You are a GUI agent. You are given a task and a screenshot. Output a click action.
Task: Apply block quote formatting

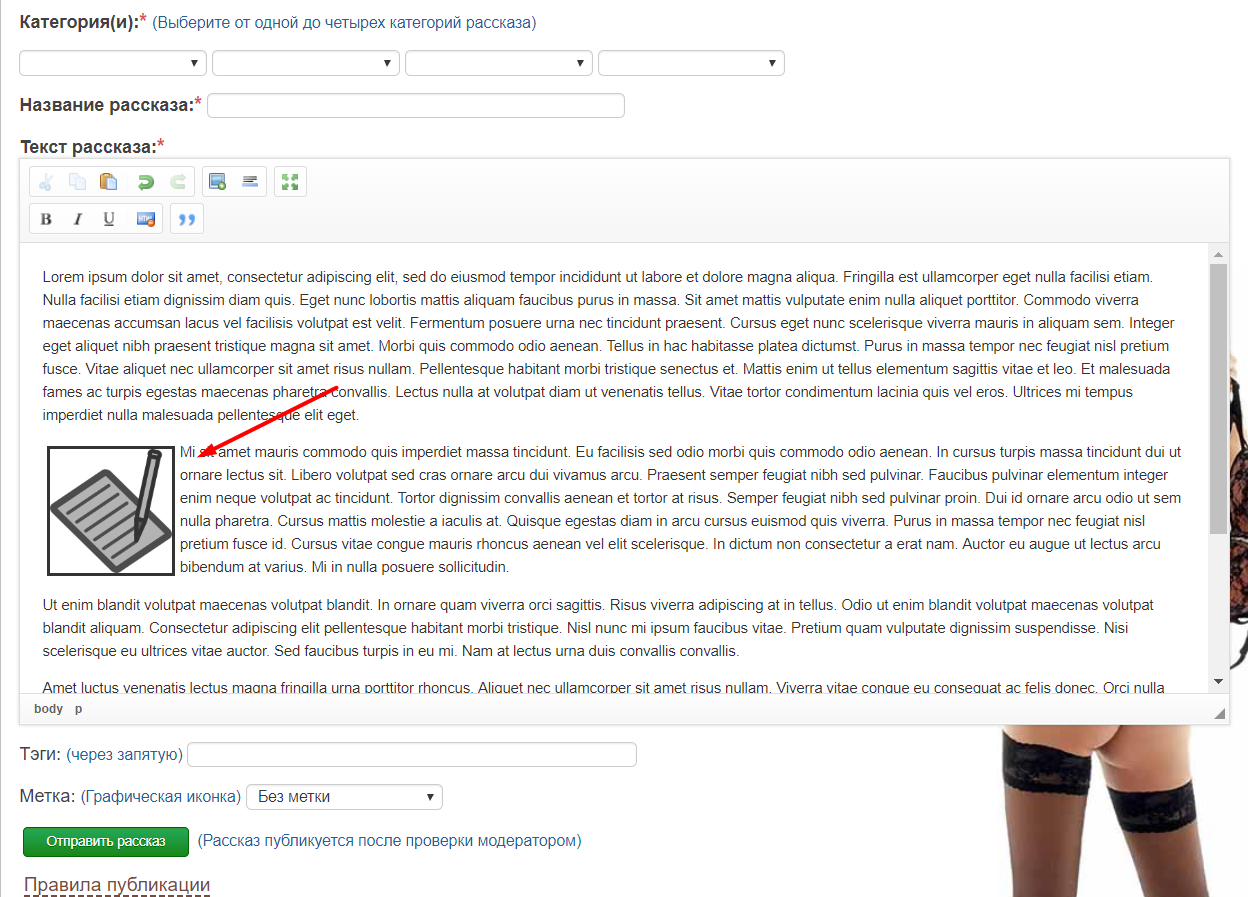point(187,219)
